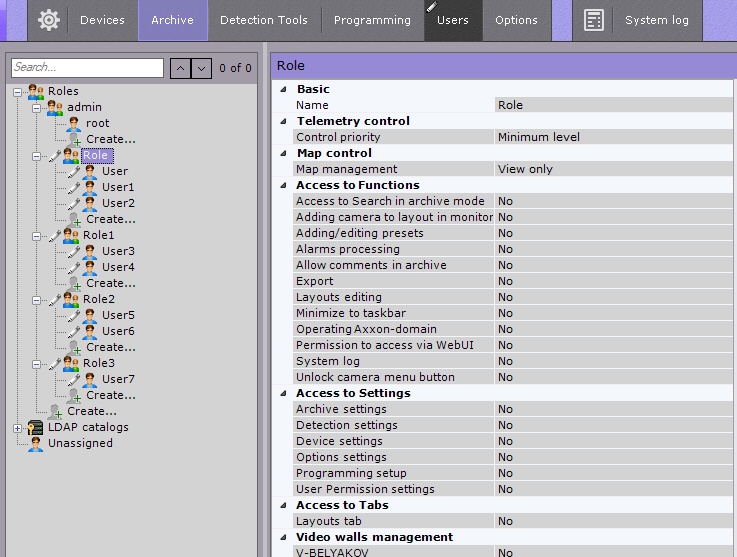The width and height of the screenshot is (737, 557).
Task: Click the settings gear icon in top bar
Action: click(x=48, y=20)
